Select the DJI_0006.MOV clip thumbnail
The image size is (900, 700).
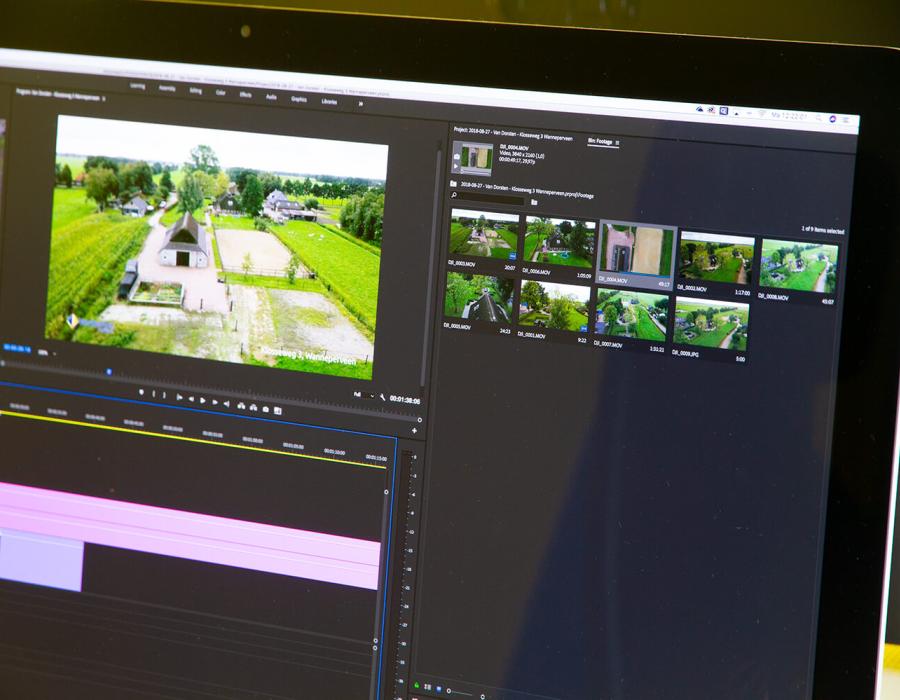tap(559, 242)
